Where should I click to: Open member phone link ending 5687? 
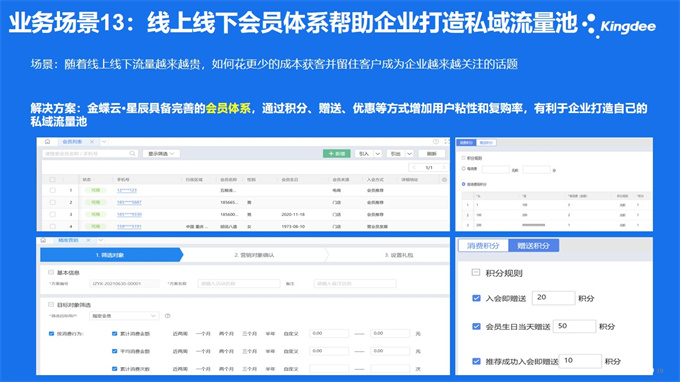pyautogui.click(x=129, y=202)
